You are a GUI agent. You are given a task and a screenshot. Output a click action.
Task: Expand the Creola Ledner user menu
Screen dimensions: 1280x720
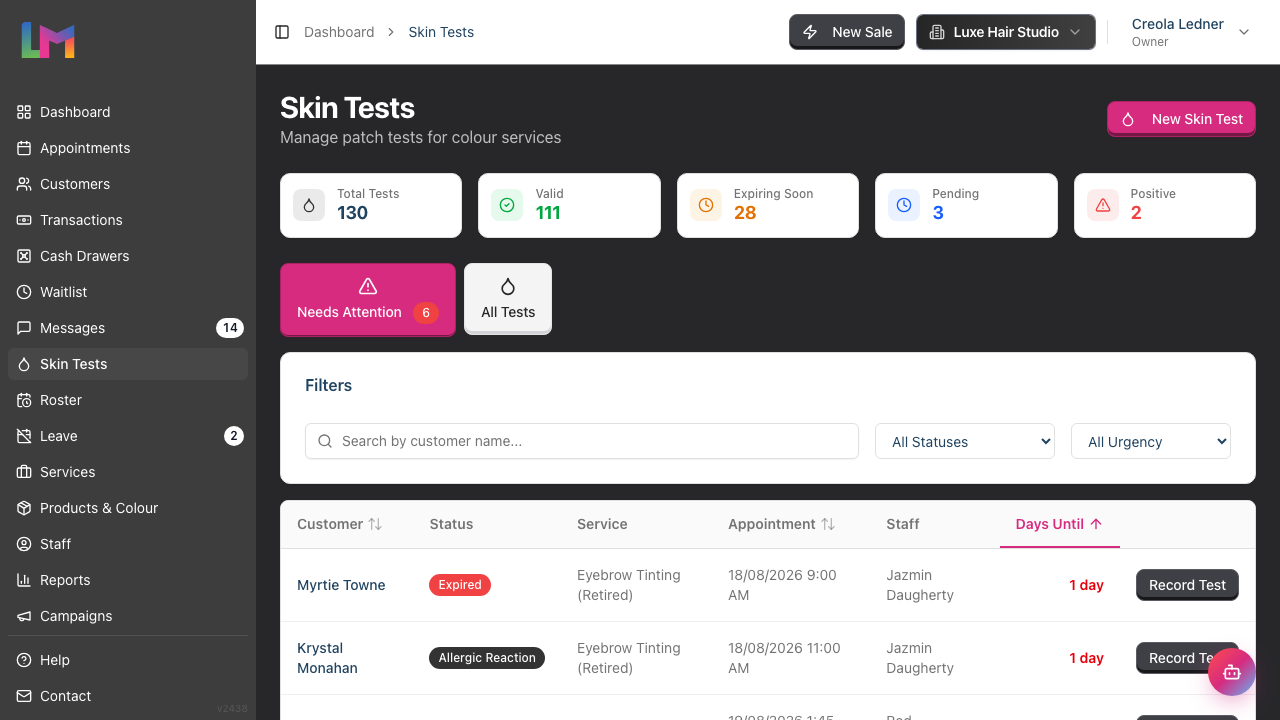tap(1190, 32)
